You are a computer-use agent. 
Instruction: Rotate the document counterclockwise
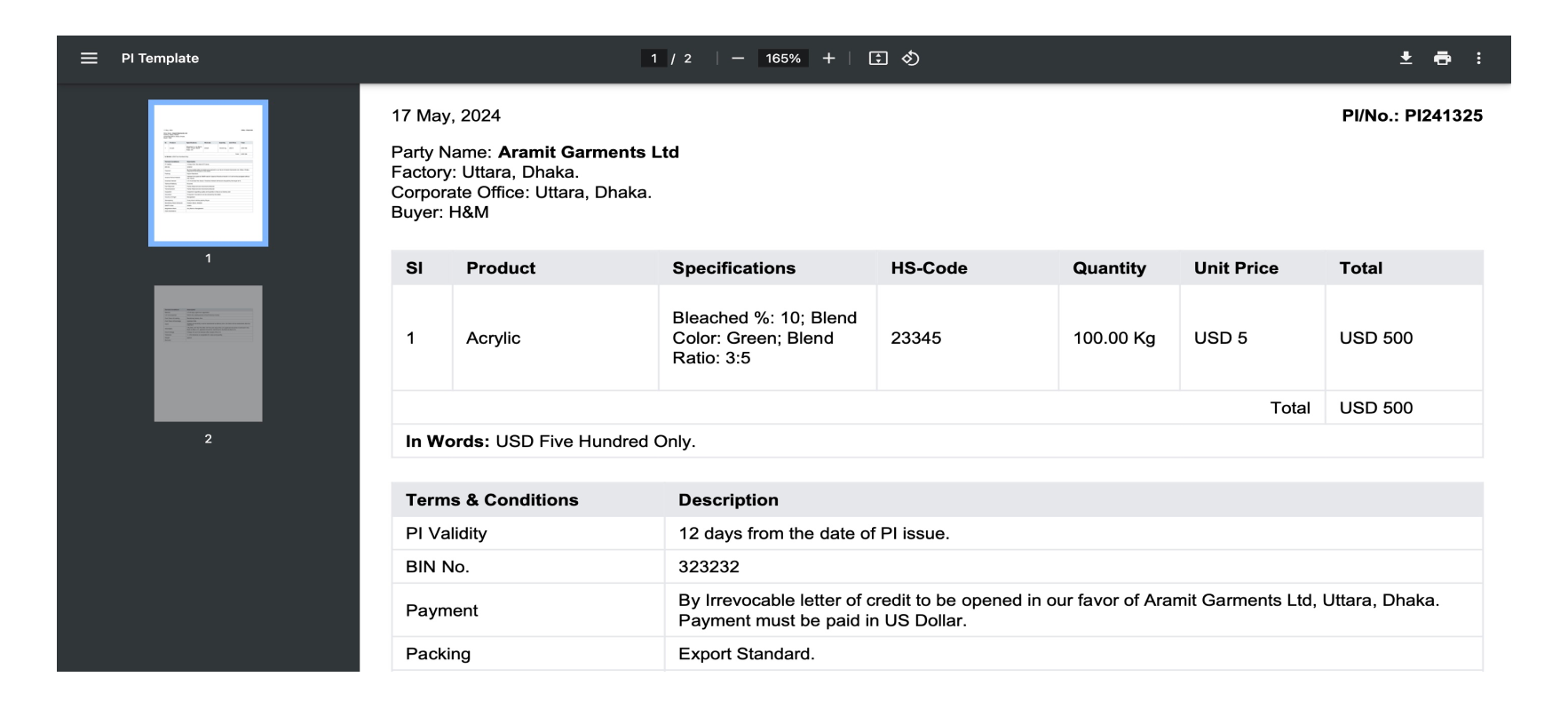pyautogui.click(x=911, y=59)
